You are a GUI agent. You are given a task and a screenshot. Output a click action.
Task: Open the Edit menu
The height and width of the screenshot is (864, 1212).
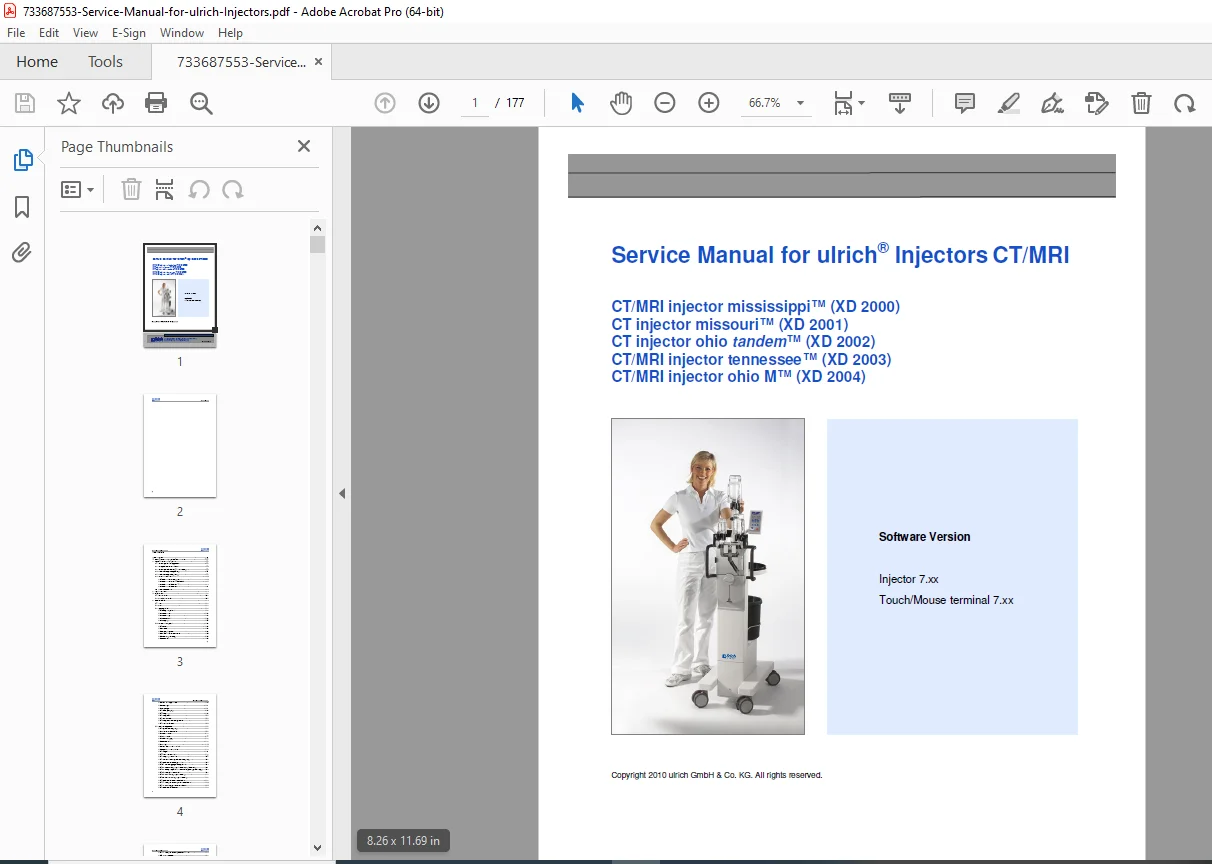(49, 33)
